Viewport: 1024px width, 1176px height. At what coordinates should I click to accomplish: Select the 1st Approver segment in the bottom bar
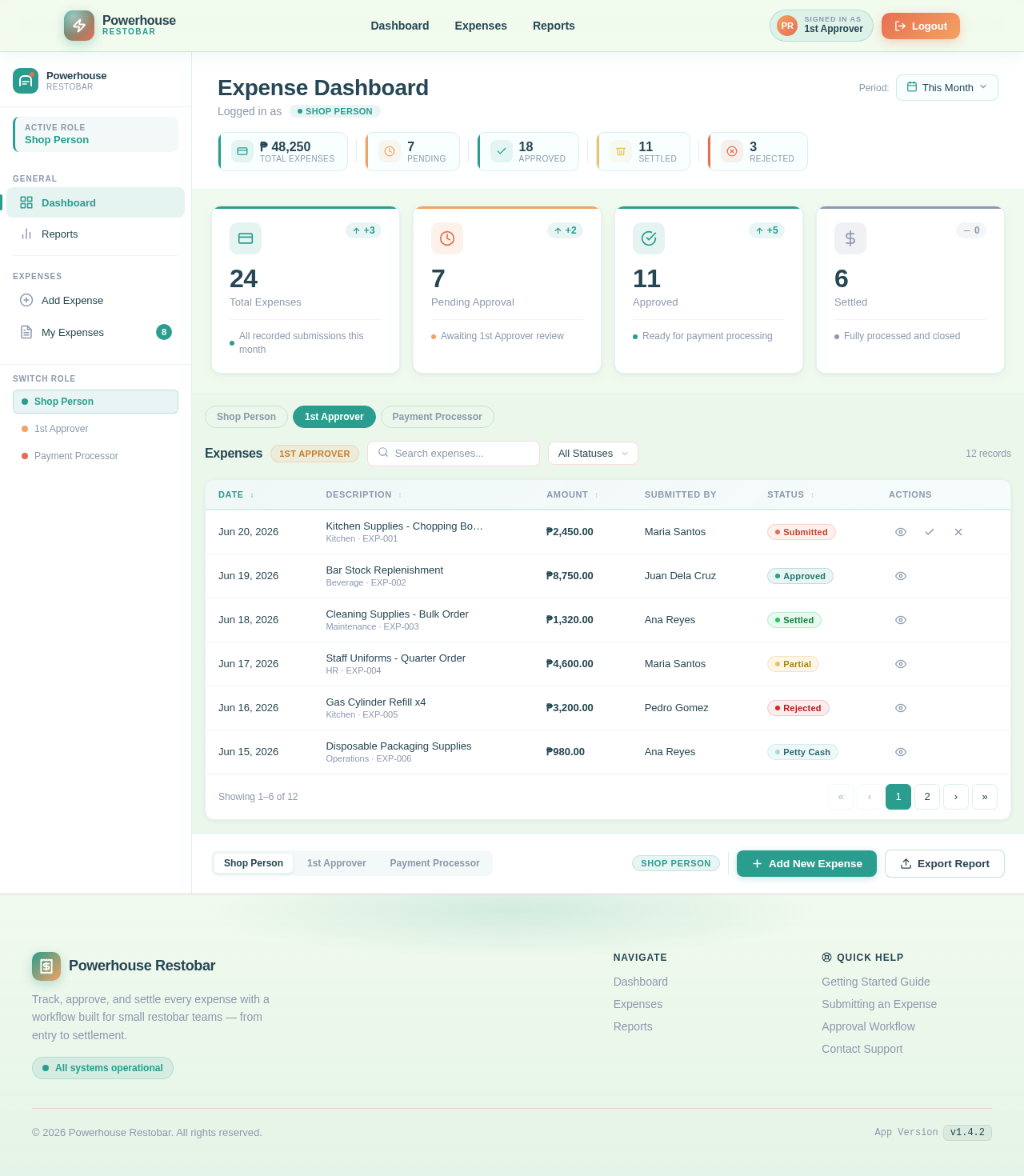point(337,863)
